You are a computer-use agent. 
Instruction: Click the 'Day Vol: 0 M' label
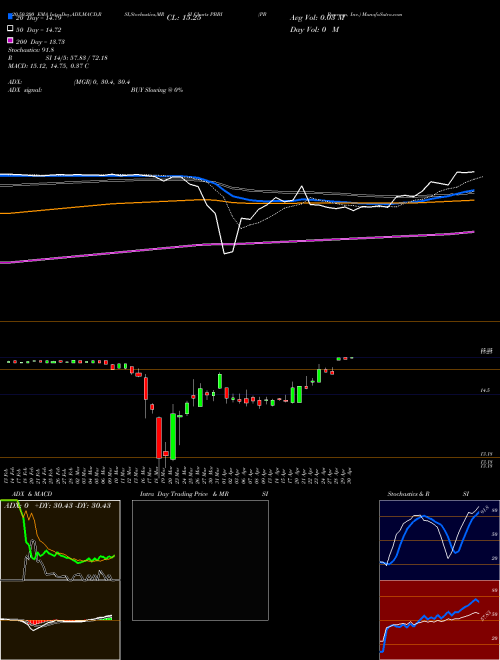(x=314, y=30)
